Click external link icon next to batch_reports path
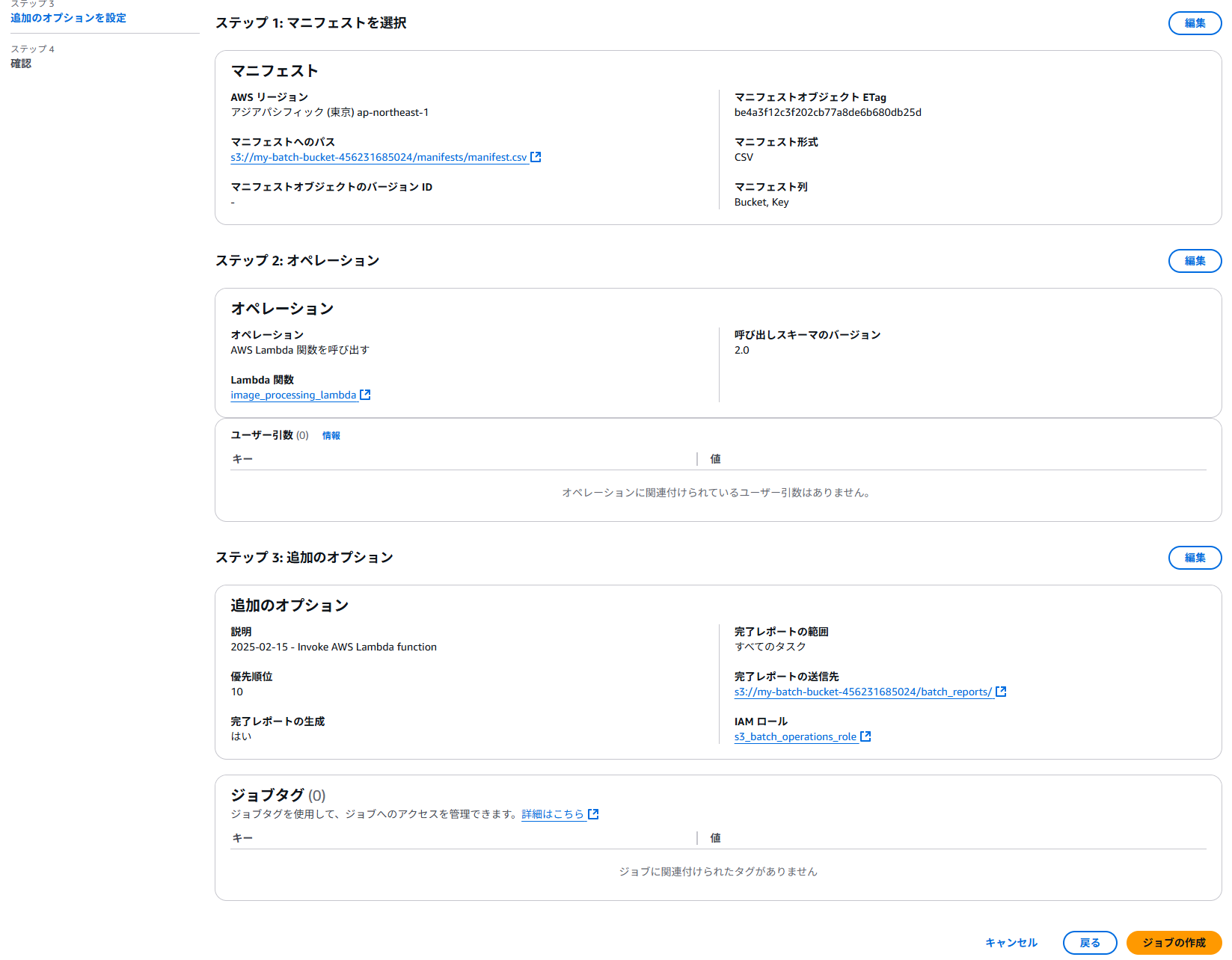Image resolution: width=1232 pixels, height=960 pixels. pos(1001,692)
